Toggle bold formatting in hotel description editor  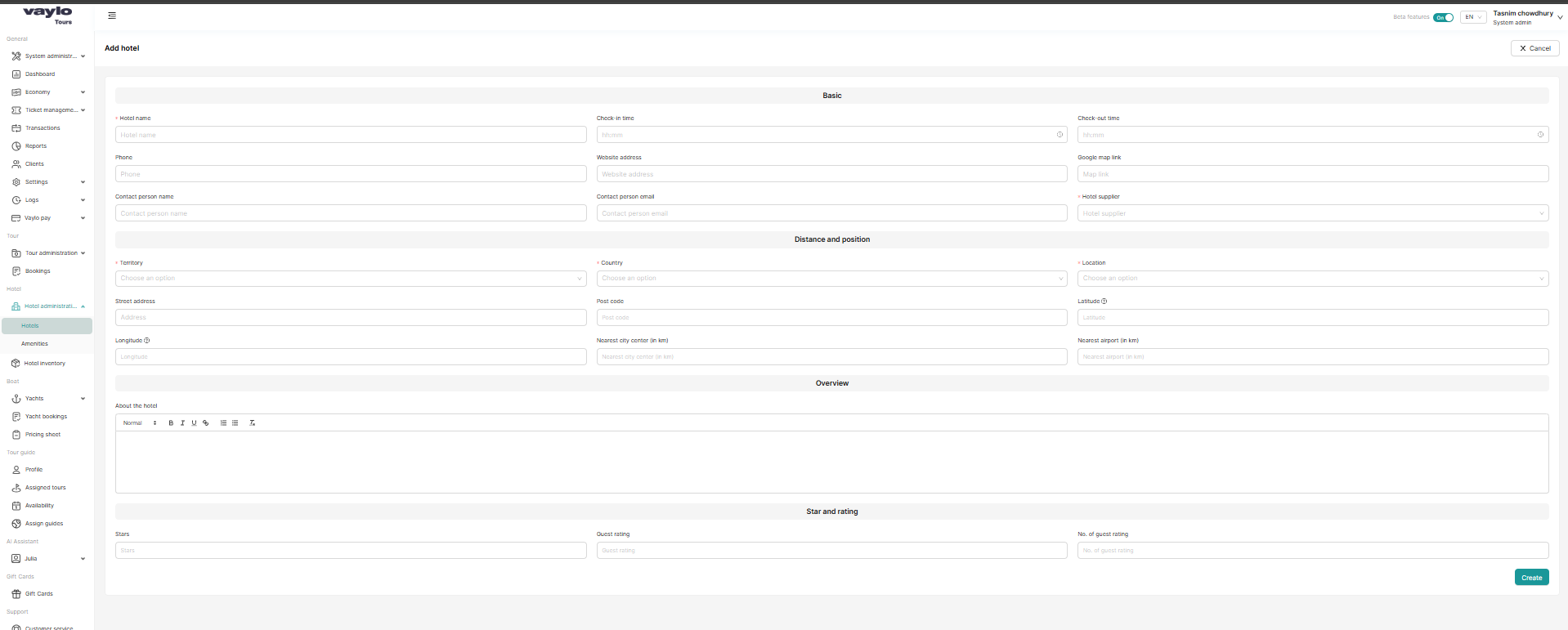tap(171, 423)
